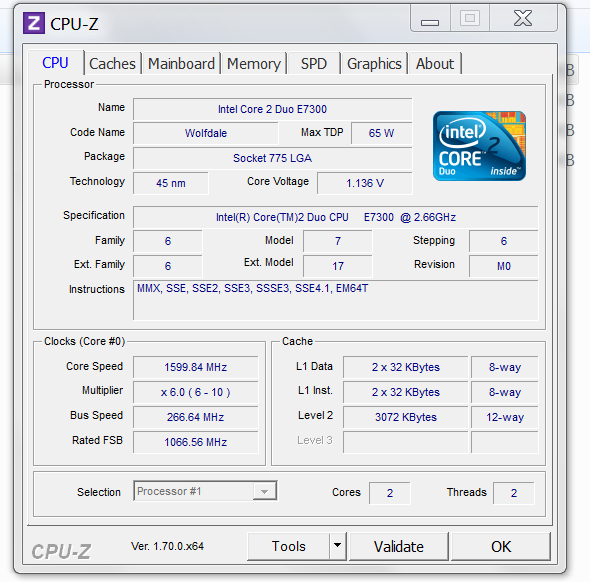Select the Wolfdale code name value

tap(206, 133)
